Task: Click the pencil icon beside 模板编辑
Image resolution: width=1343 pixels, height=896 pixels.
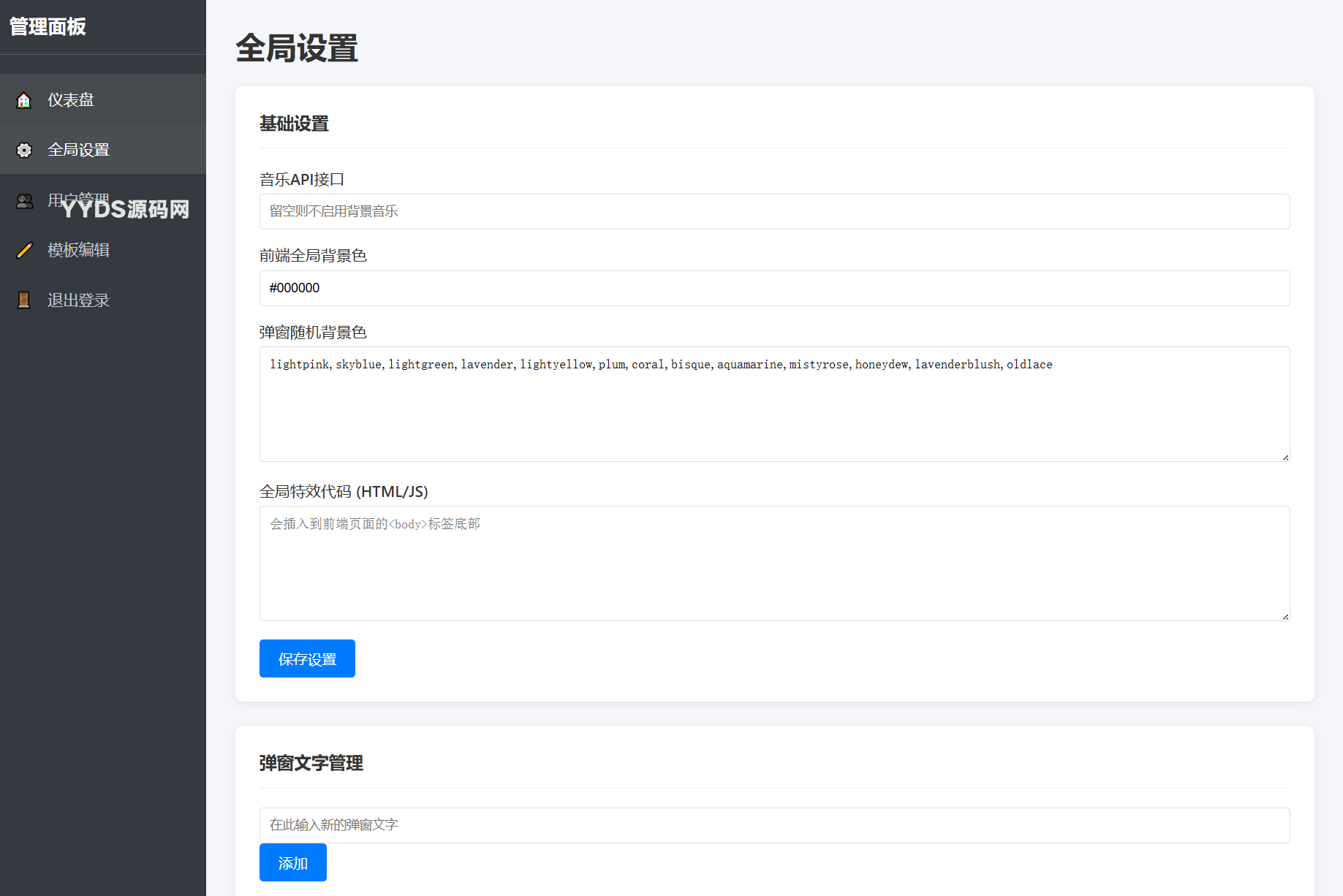Action: click(24, 250)
